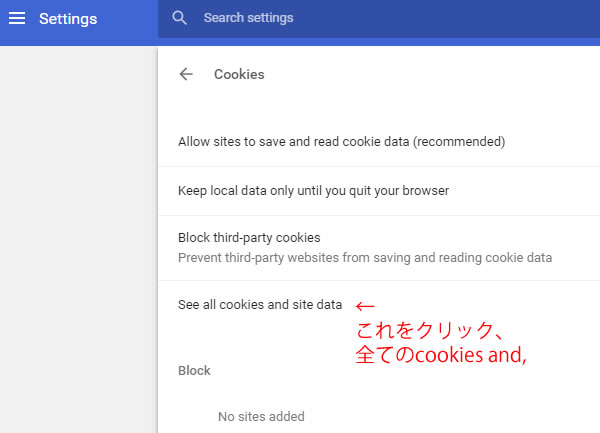600x433 pixels.
Task: Click the red annotation arrow
Action: point(365,306)
